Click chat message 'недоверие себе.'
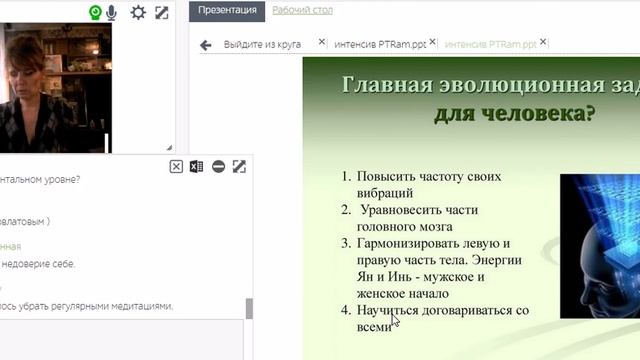 (38, 264)
